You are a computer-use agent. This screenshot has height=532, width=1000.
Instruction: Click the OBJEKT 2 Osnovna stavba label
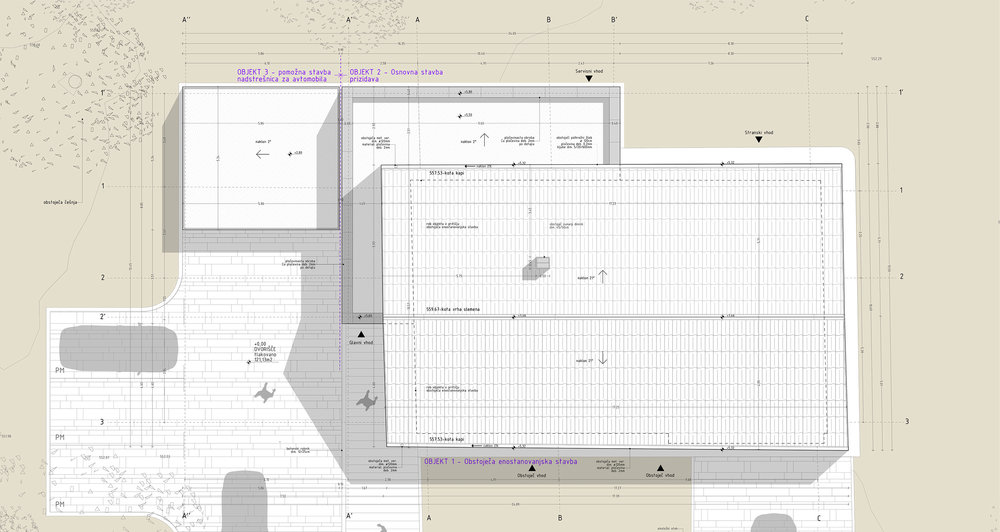[x=395, y=76]
